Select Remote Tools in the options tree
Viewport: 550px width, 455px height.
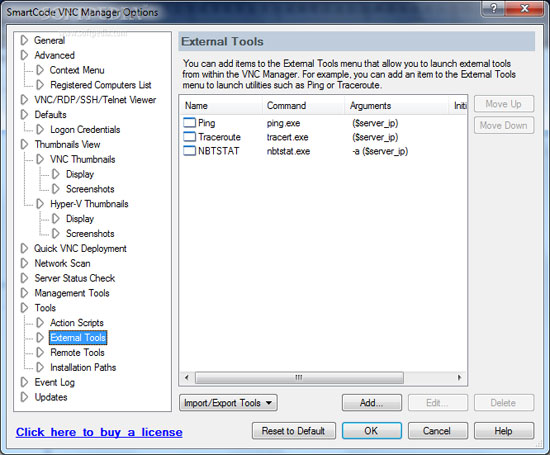tap(77, 352)
